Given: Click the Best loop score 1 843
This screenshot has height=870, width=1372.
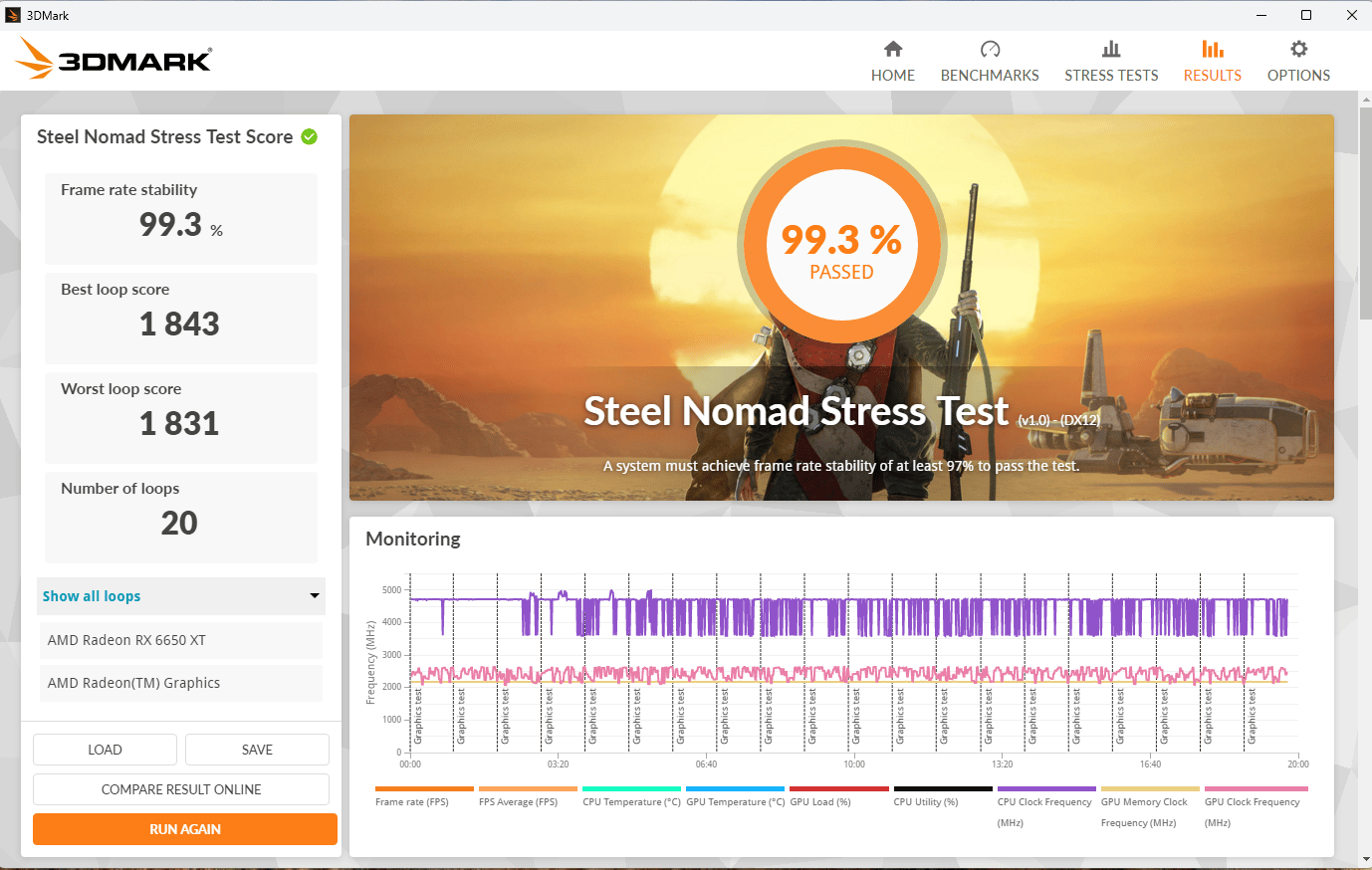Looking at the screenshot, I should (x=179, y=324).
